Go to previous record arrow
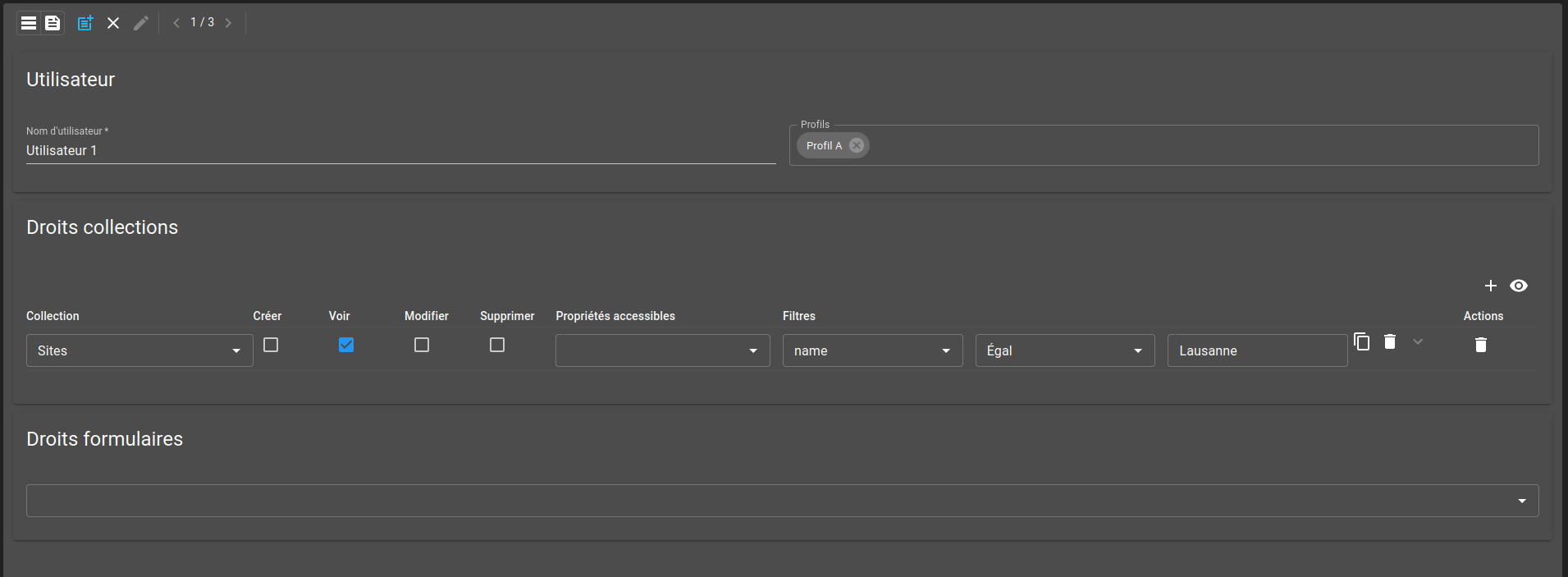The width and height of the screenshot is (1568, 577). coord(176,23)
